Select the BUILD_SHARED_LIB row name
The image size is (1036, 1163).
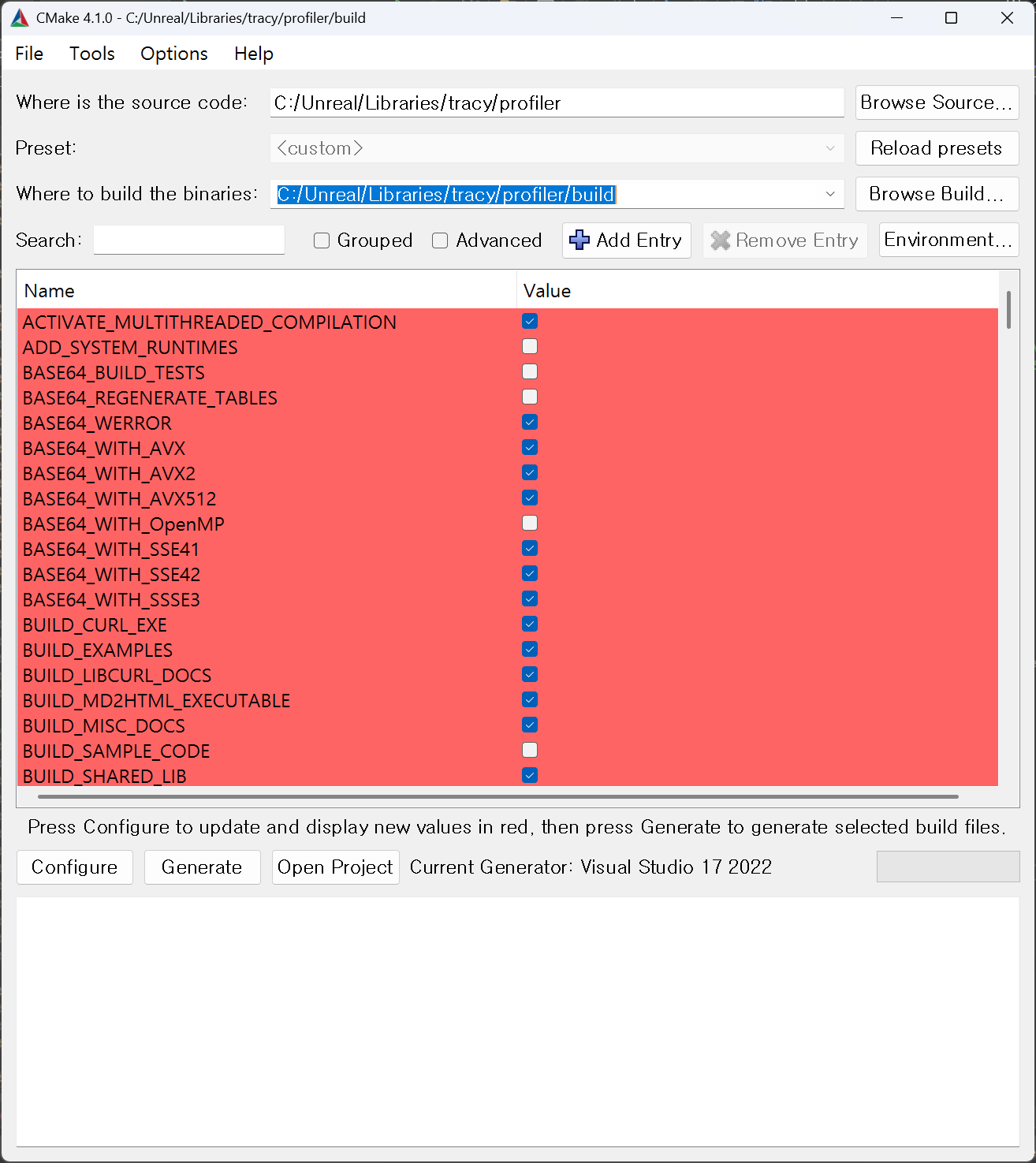105,777
